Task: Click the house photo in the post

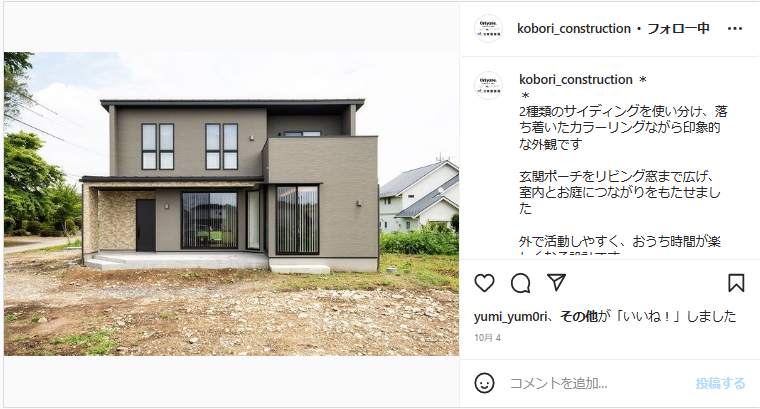Action: (x=231, y=204)
